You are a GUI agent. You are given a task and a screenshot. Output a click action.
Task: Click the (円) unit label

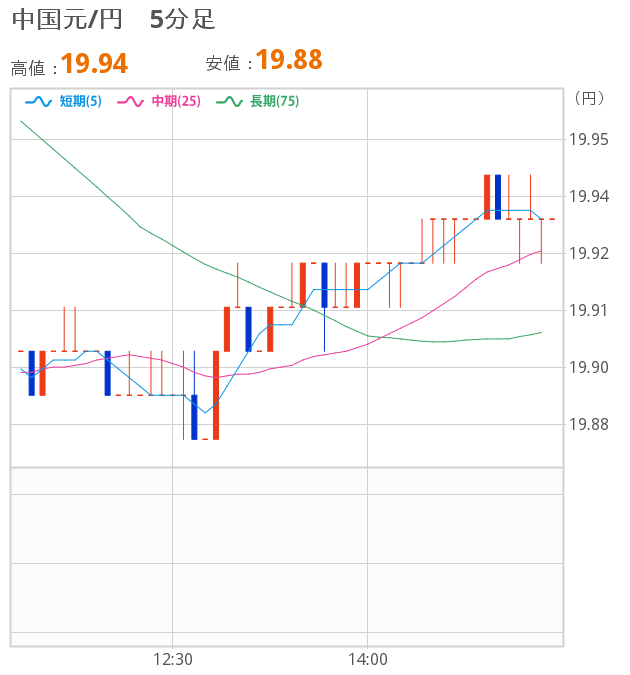(x=589, y=99)
